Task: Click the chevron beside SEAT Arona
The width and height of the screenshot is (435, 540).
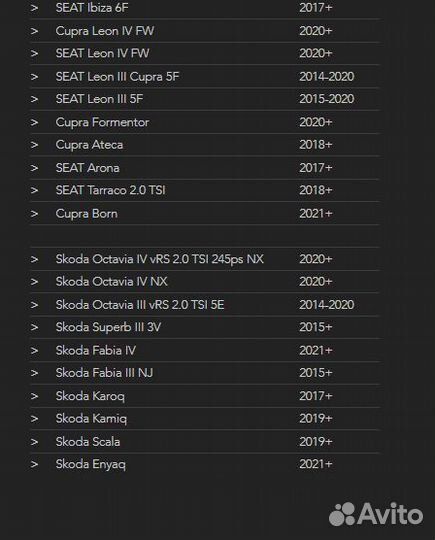Action: 34,168
